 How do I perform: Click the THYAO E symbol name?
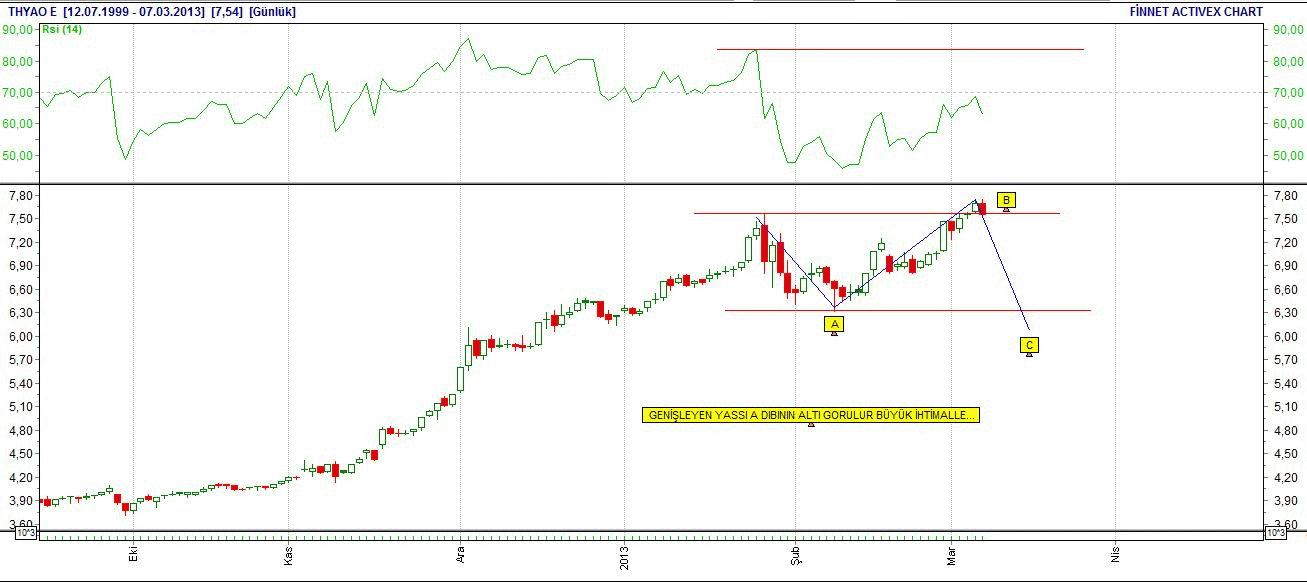point(30,12)
